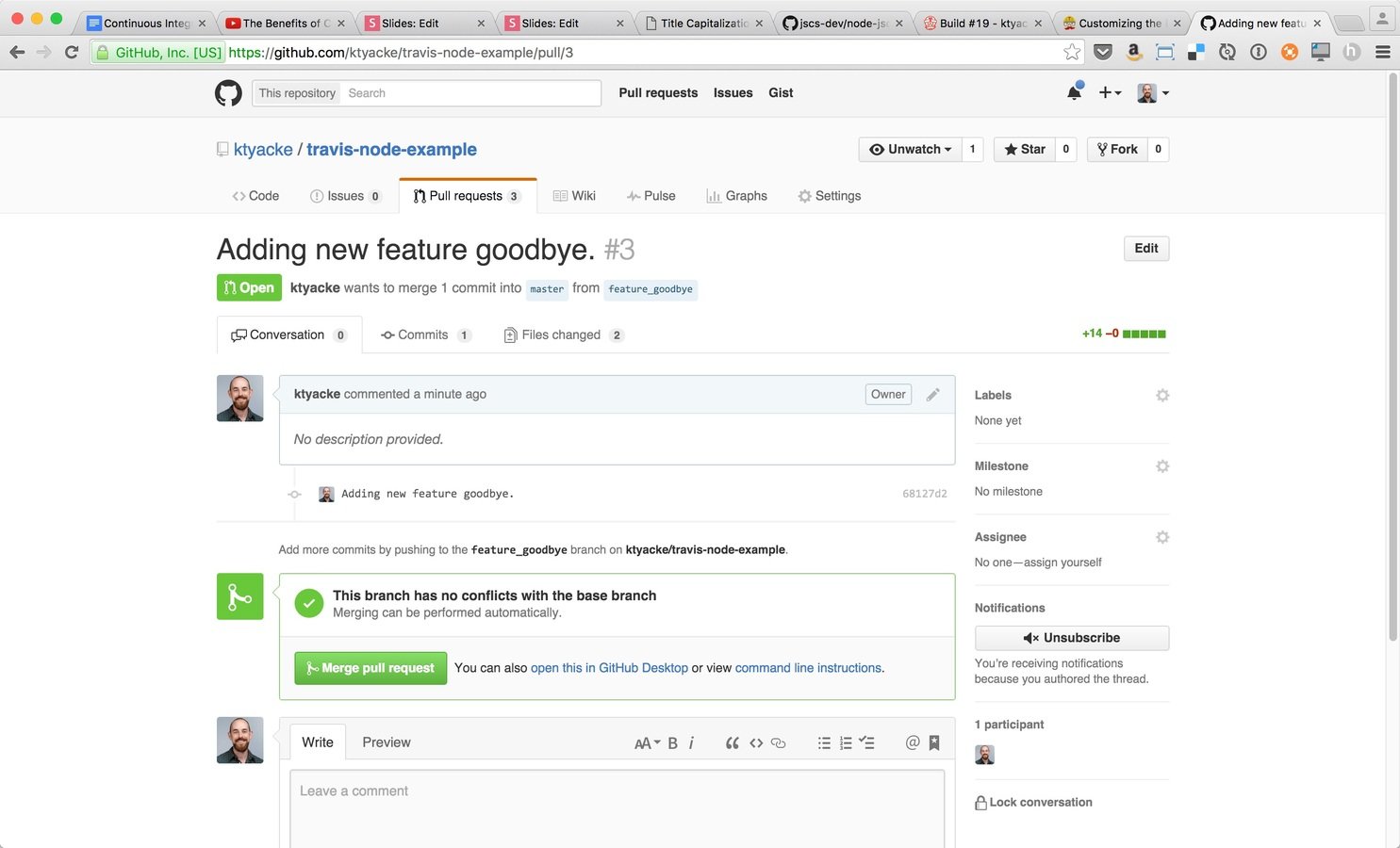Screen dimensions: 1400x848
Task: Click the Unsubscribe button
Action: 1072,638
